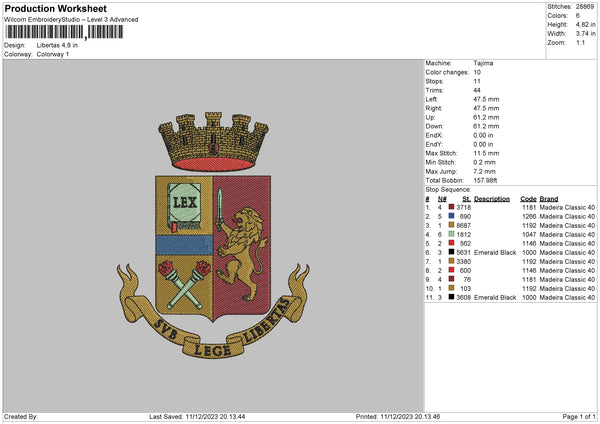
Task: Select the 'Color changes:' label
Action: 447,72
